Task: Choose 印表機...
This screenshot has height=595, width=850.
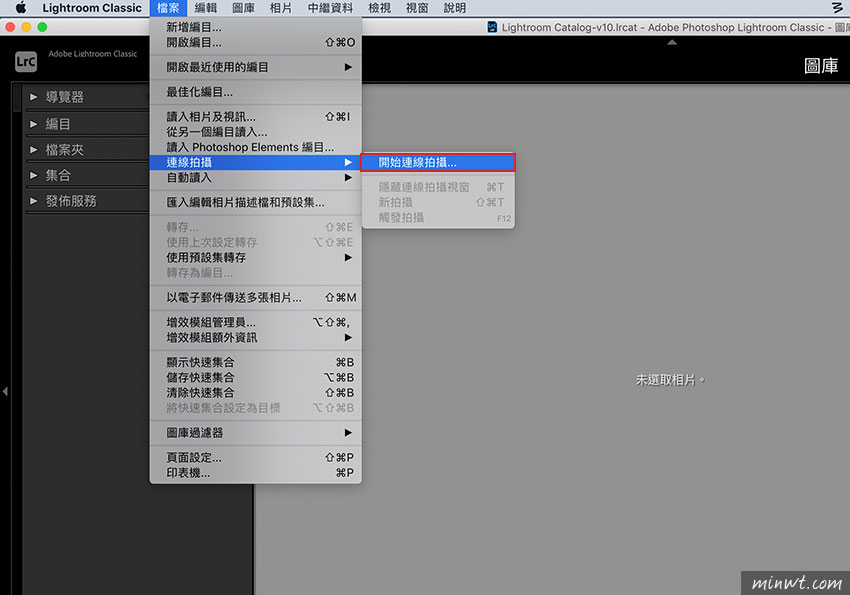Action: pos(255,473)
